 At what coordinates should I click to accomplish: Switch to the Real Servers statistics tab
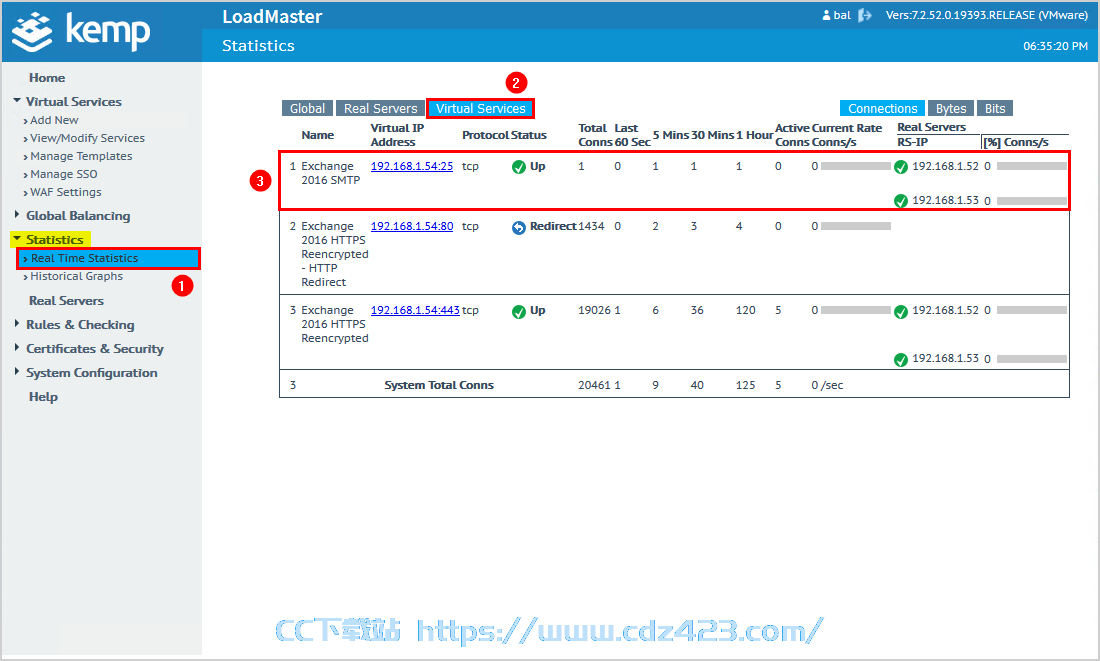pyautogui.click(x=380, y=109)
